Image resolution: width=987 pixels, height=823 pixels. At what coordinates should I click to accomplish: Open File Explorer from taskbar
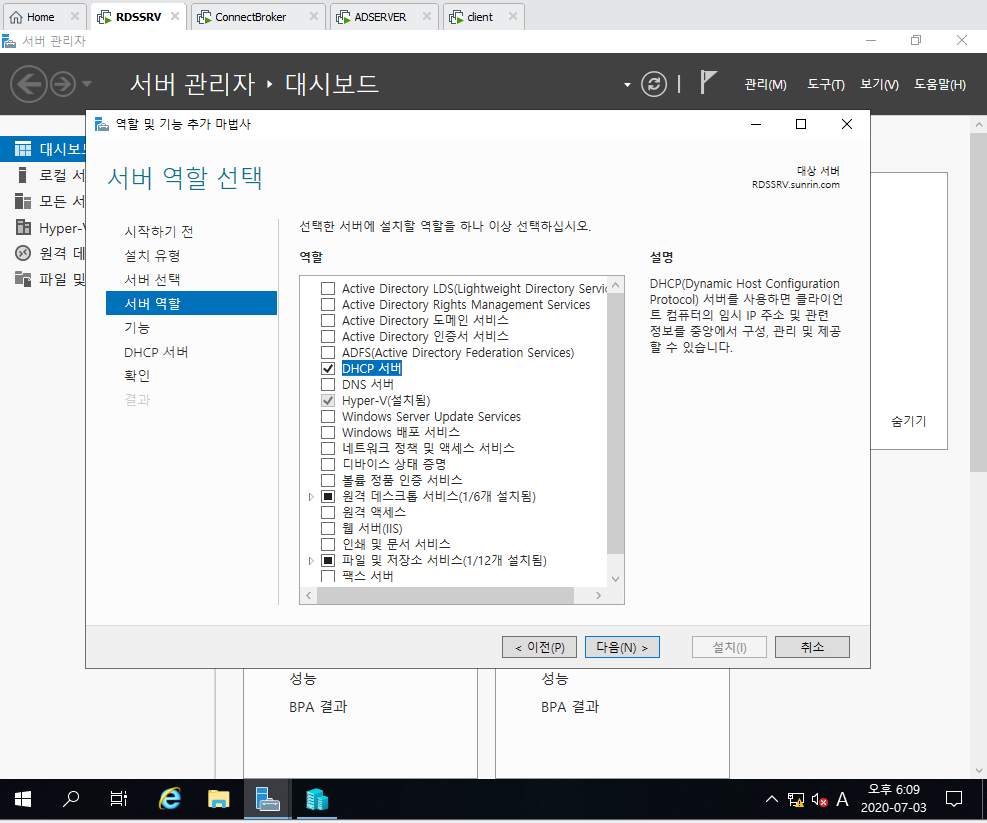[218, 800]
